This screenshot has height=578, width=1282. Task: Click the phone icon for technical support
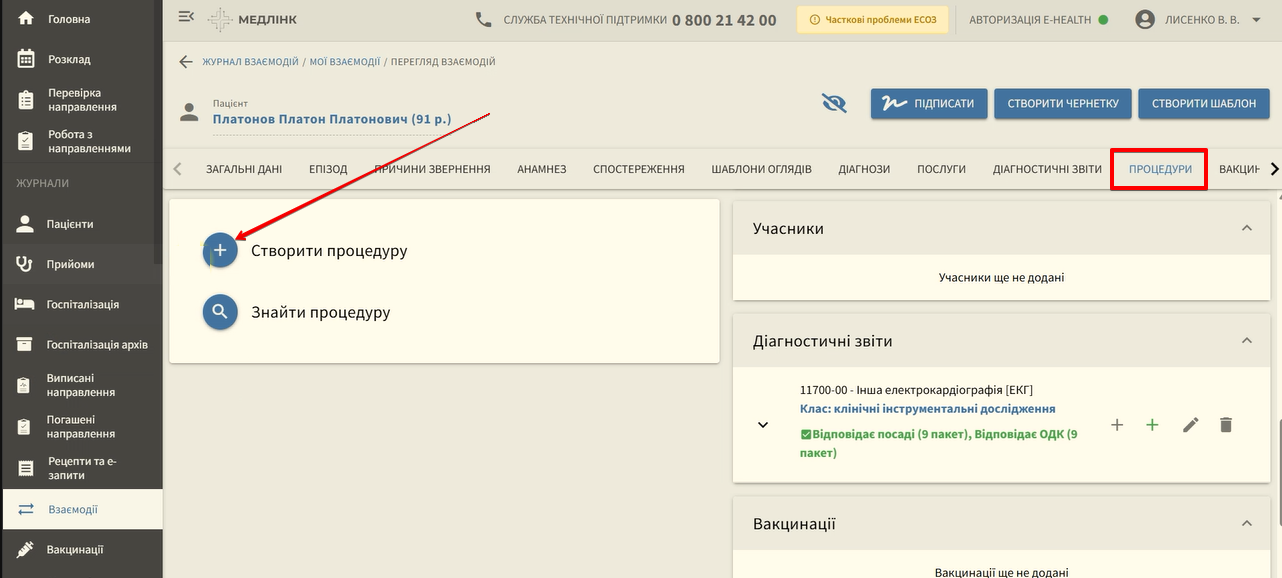(484, 19)
